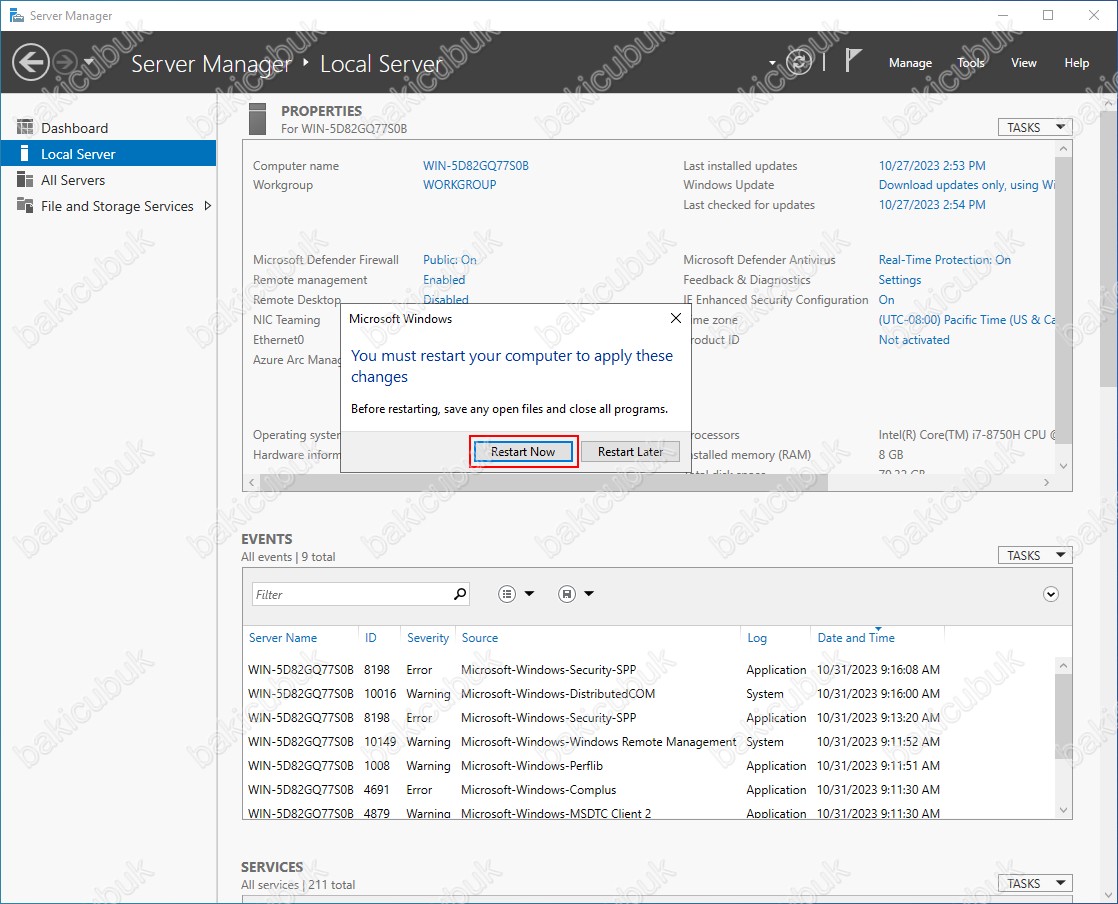This screenshot has width=1118, height=904.
Task: Click the Server Manager app icon in title bar
Action: click(16, 15)
